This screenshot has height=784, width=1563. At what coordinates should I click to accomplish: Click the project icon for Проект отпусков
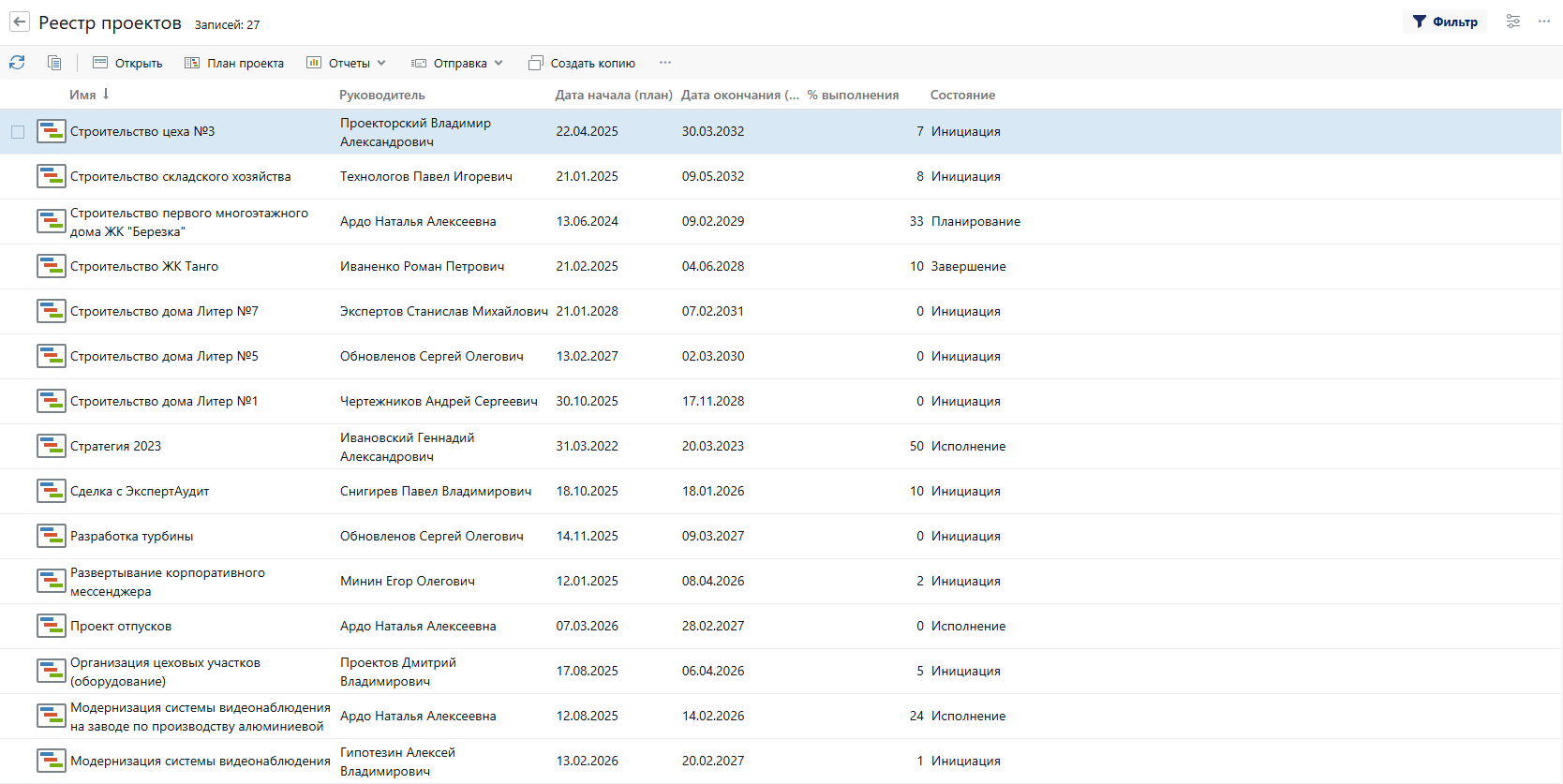click(x=51, y=626)
